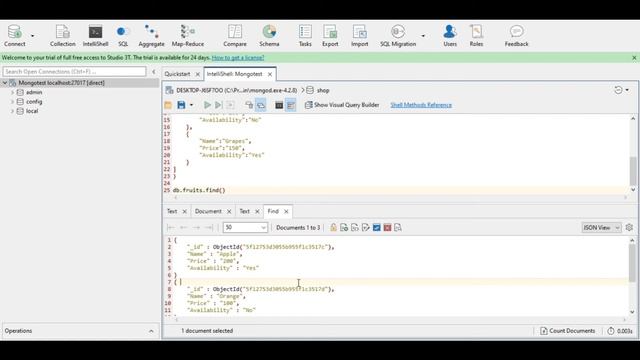
Task: Close the Find result tab
Action: [286, 211]
